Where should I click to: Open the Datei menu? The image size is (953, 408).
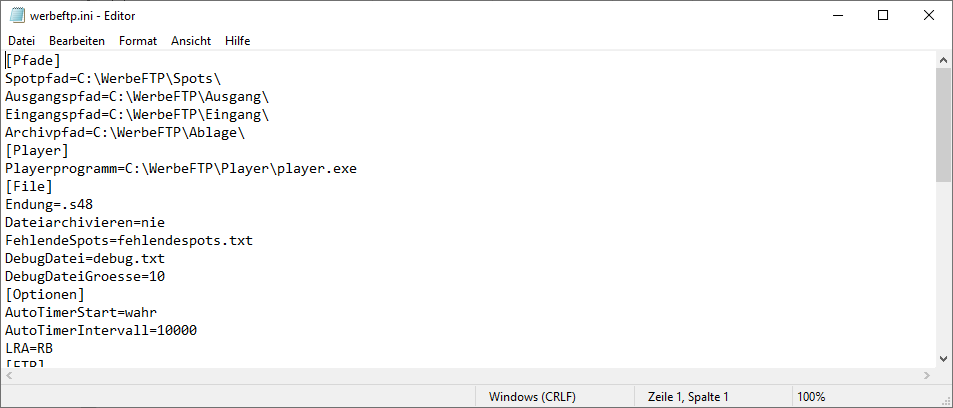click(21, 41)
